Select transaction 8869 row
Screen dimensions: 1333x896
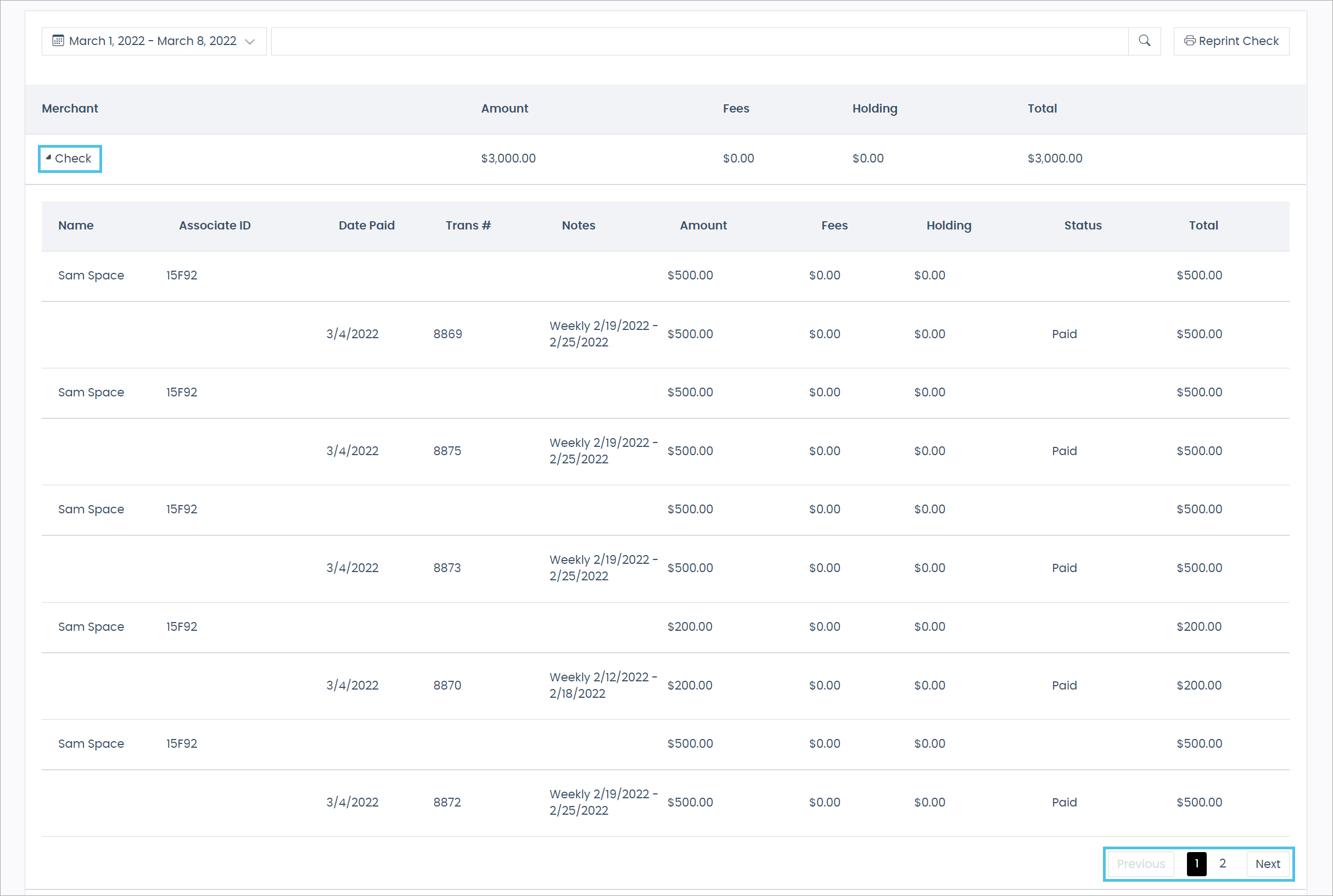click(447, 334)
